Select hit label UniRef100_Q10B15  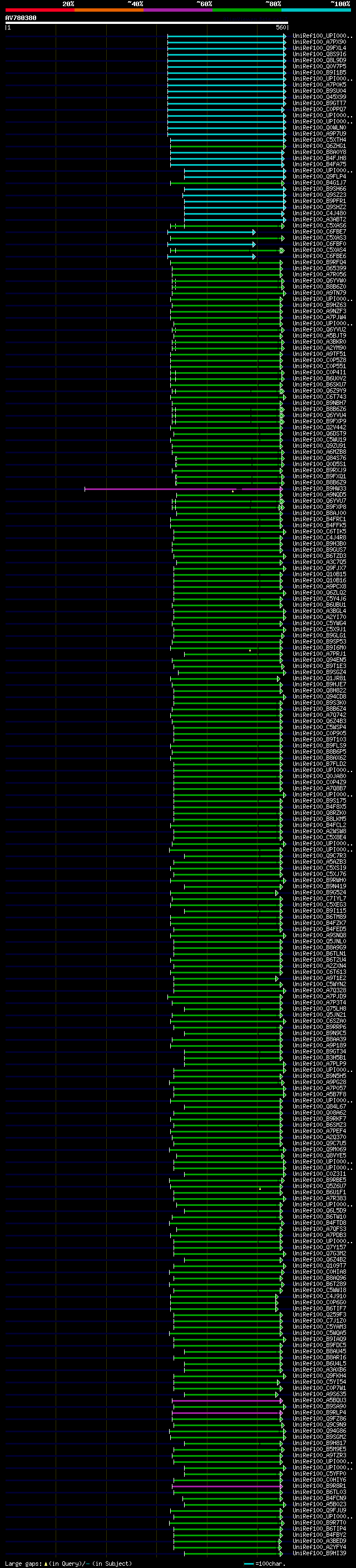(x=319, y=574)
